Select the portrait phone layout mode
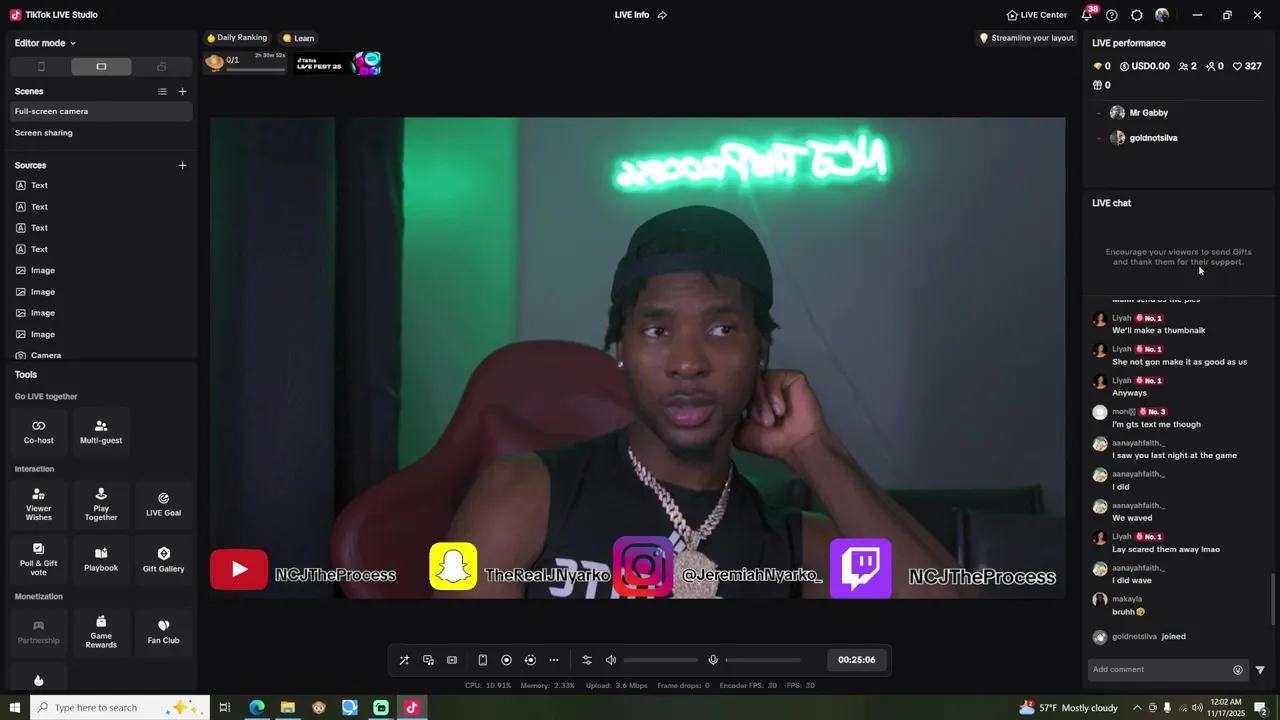The width and height of the screenshot is (1280, 720). tap(41, 67)
